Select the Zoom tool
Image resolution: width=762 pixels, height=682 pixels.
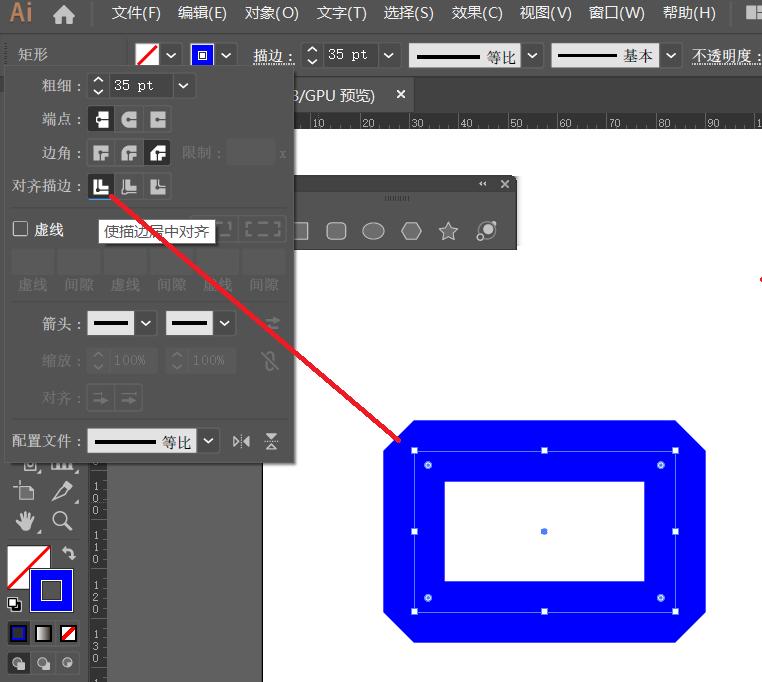pyautogui.click(x=62, y=521)
